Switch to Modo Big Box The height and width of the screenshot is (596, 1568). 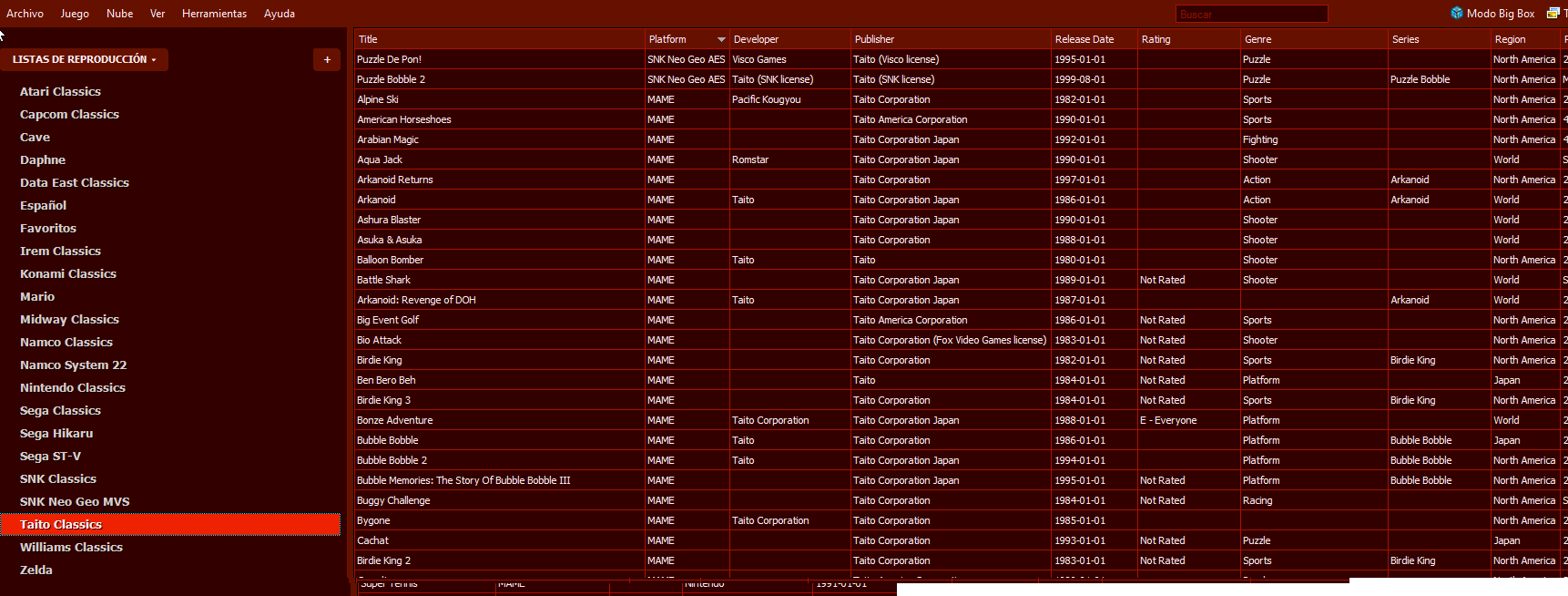click(x=1501, y=14)
